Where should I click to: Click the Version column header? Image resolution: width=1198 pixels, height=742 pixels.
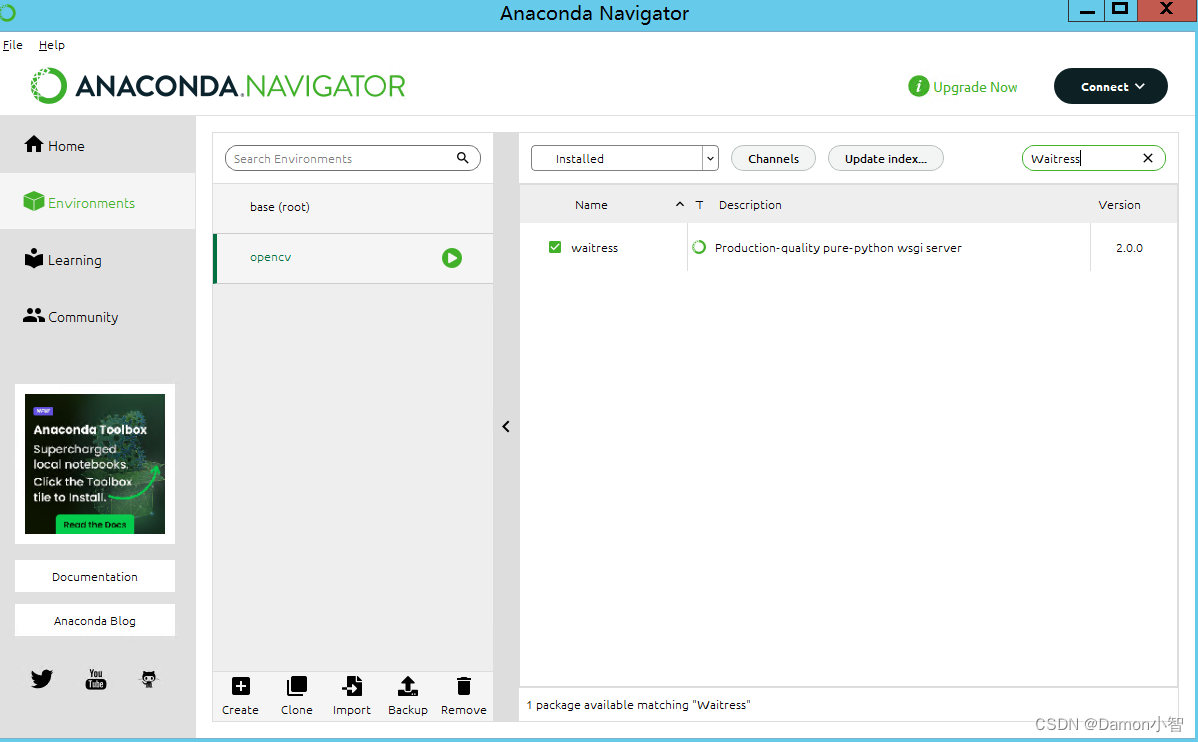click(1119, 205)
